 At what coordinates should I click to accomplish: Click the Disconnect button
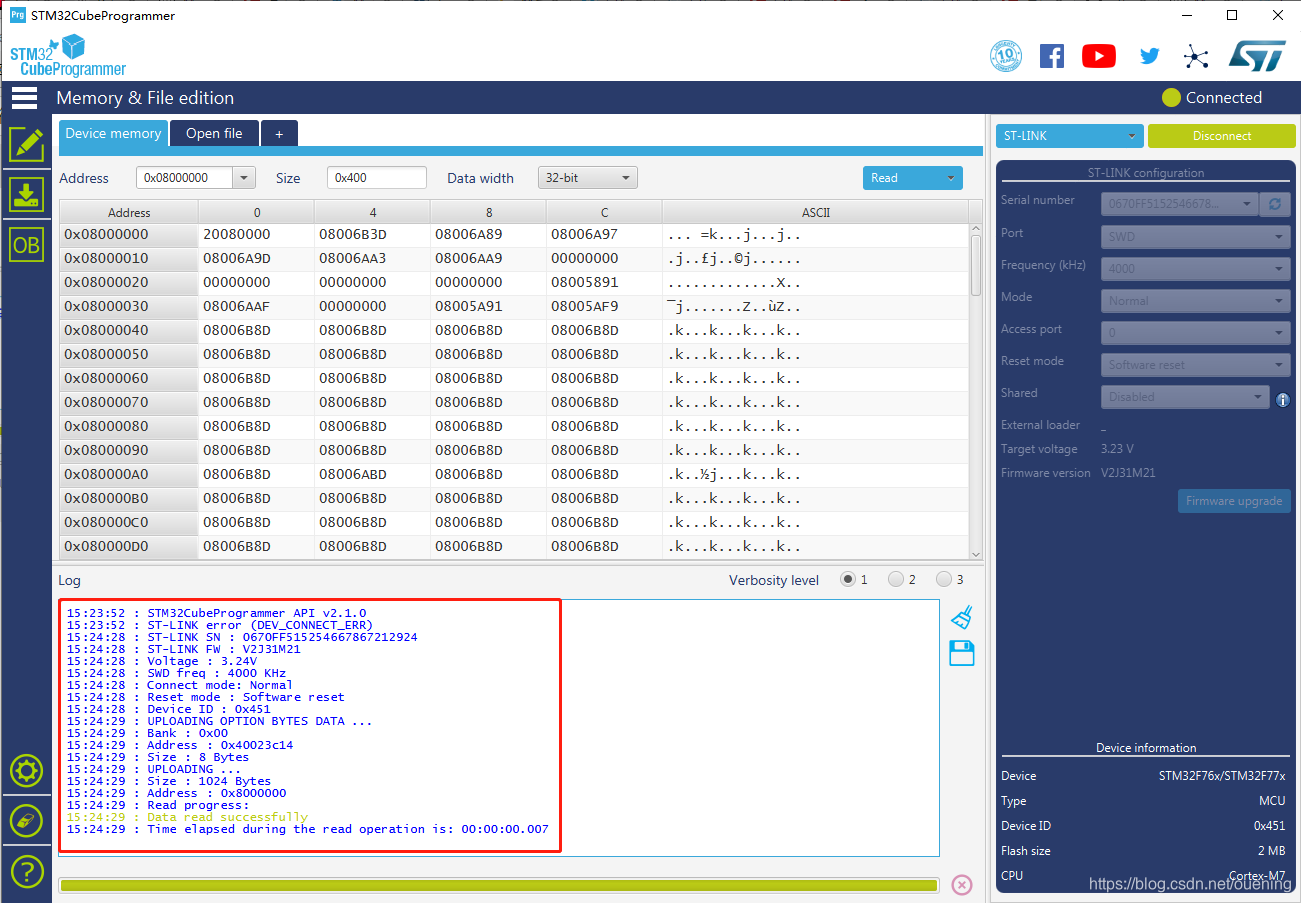coord(1221,136)
